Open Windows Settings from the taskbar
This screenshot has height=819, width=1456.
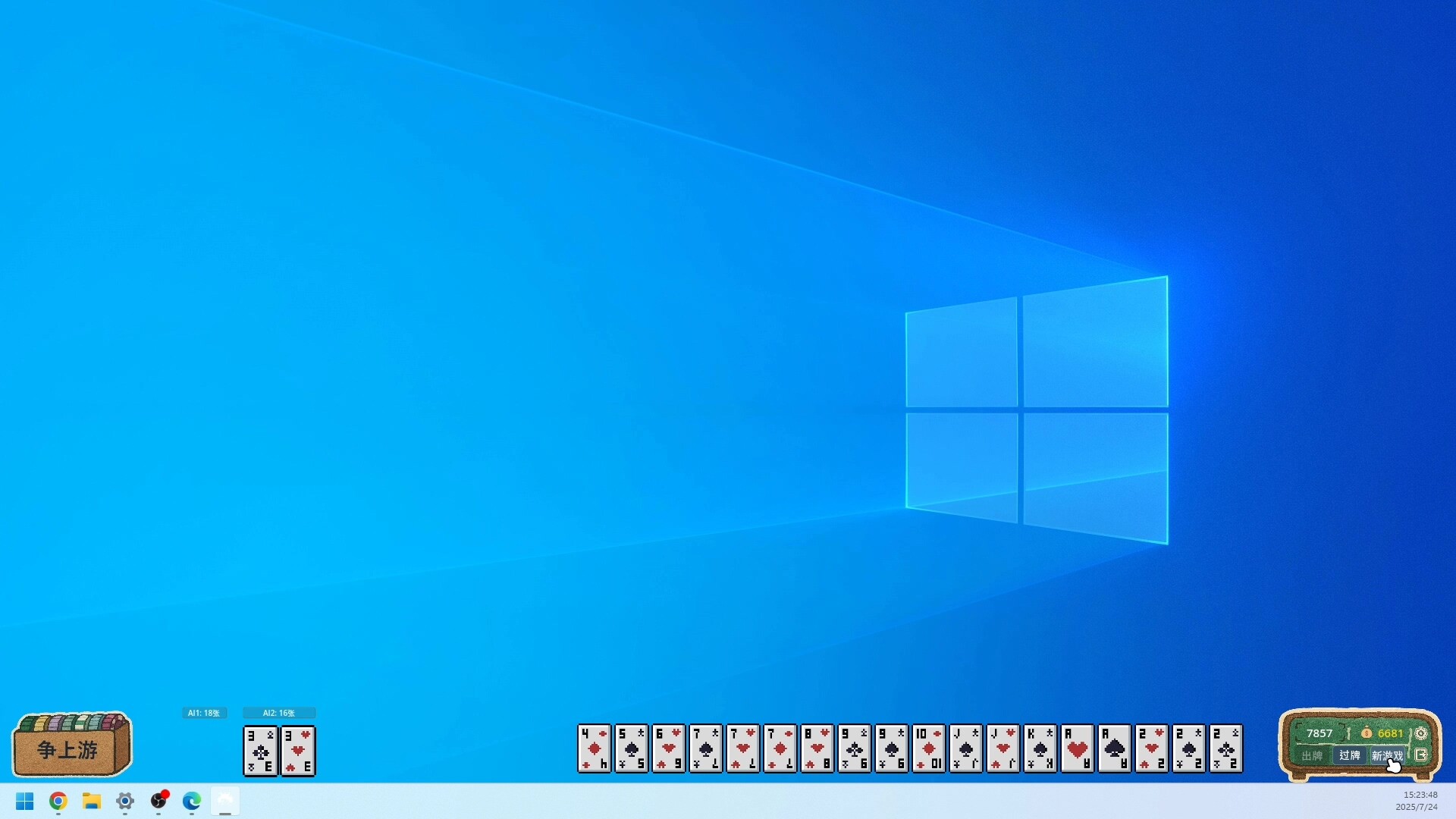pyautogui.click(x=125, y=802)
